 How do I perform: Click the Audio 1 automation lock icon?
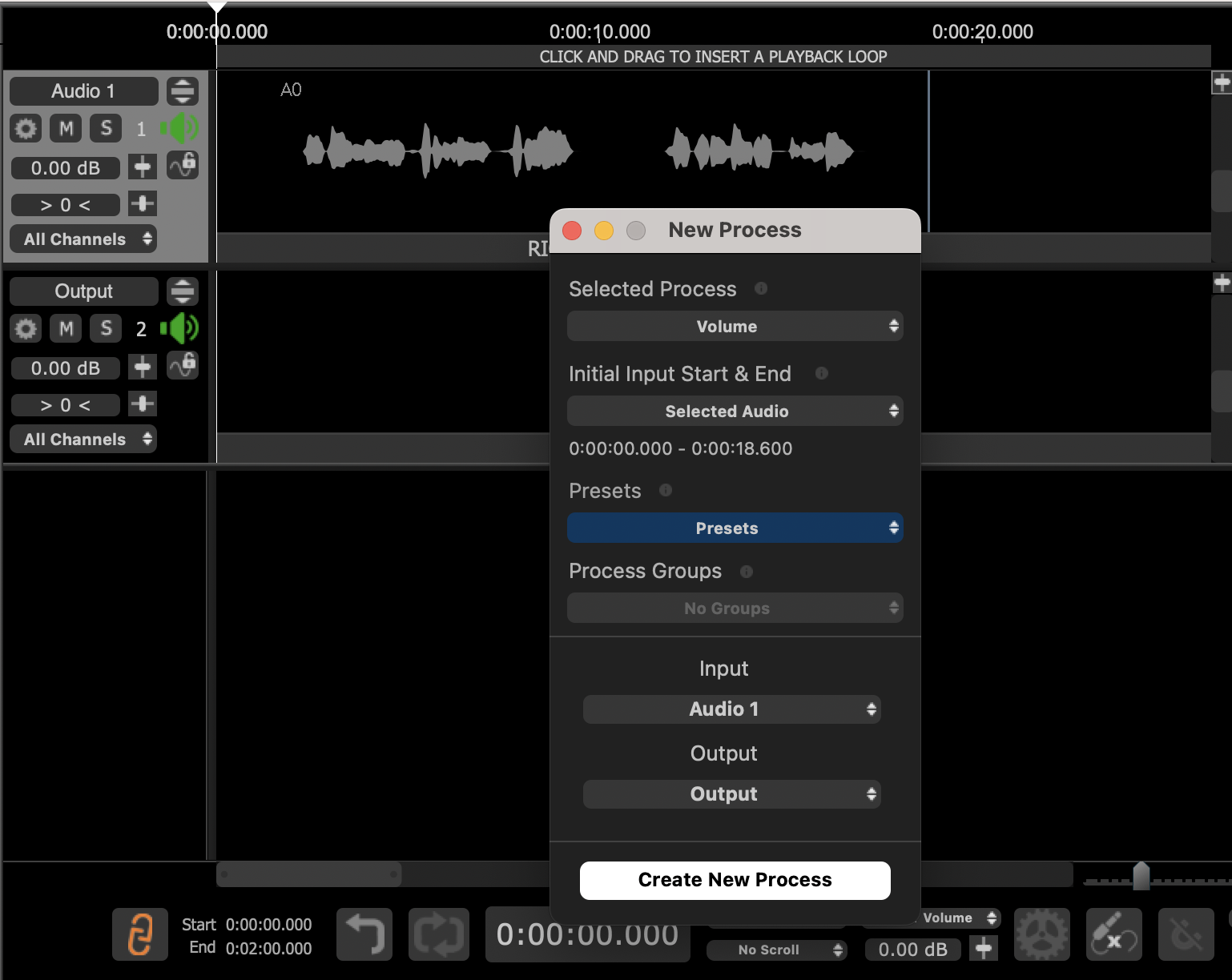[x=183, y=165]
